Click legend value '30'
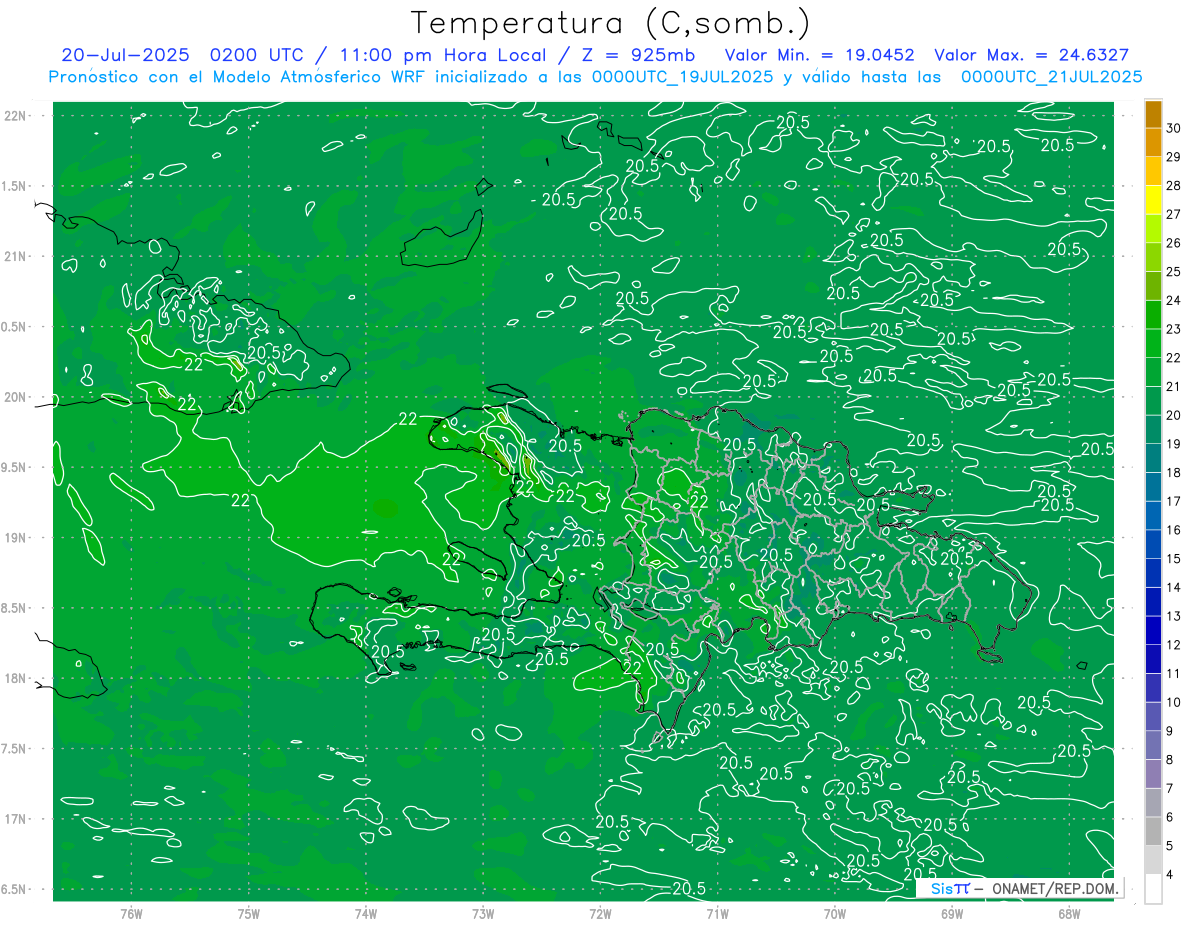 point(1173,128)
